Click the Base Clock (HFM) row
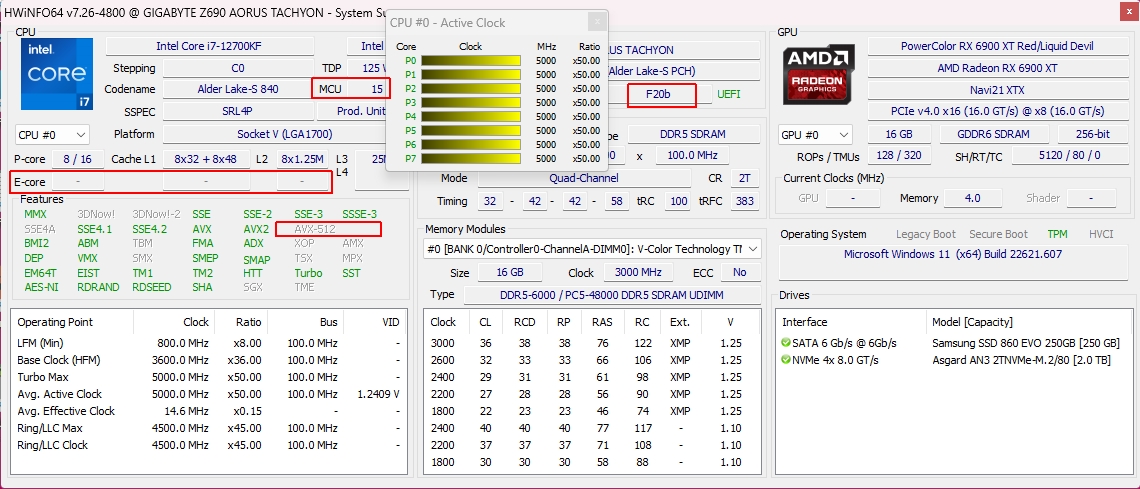 (209, 360)
